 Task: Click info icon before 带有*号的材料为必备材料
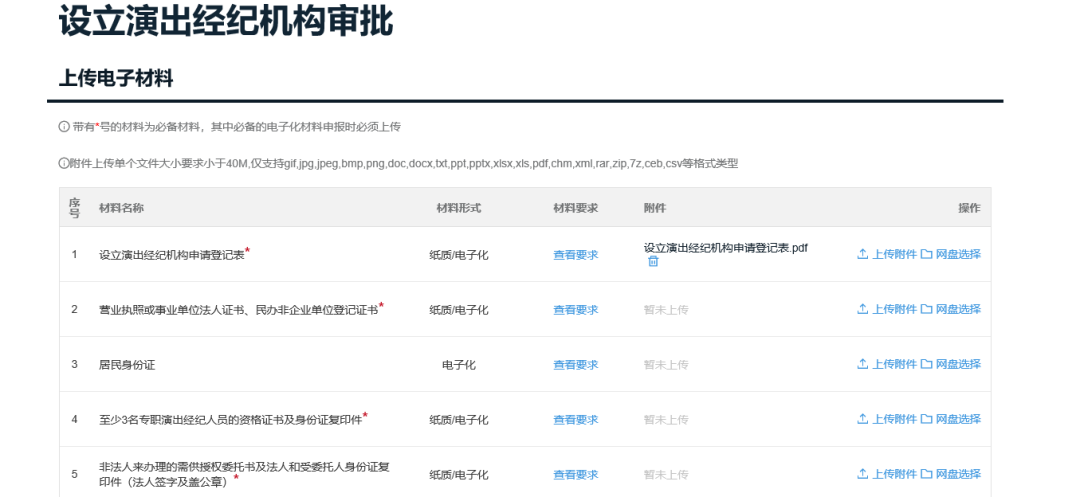point(64,127)
